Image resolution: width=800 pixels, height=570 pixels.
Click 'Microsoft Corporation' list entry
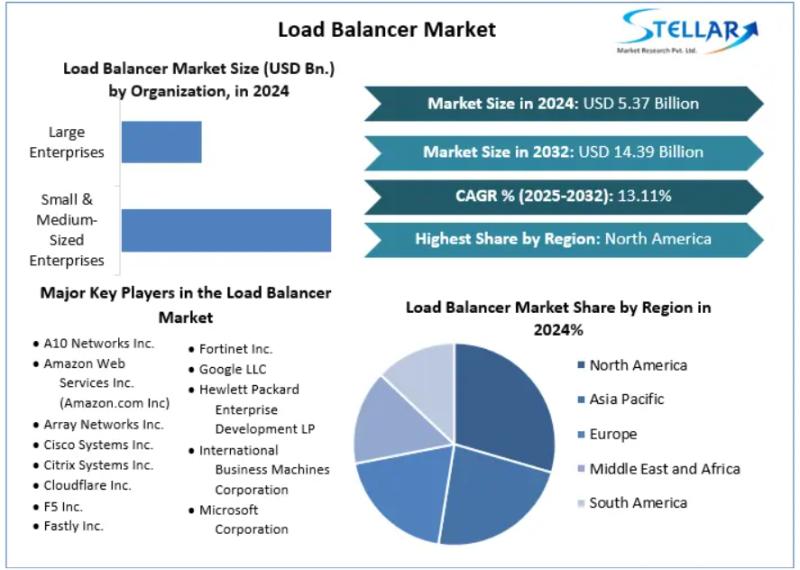tap(244, 519)
